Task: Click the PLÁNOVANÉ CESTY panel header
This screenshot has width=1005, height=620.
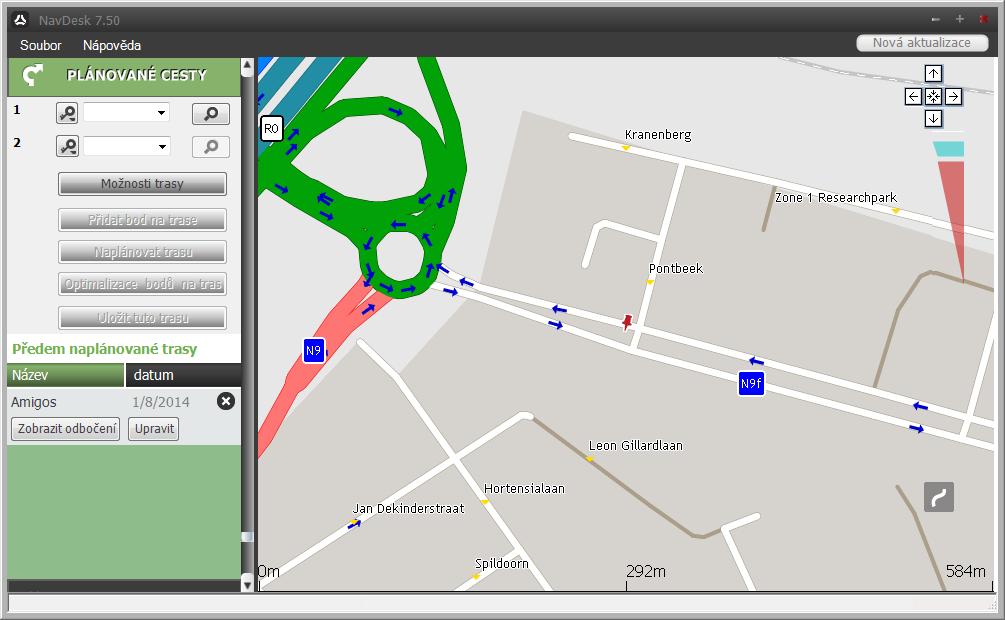Action: (124, 76)
